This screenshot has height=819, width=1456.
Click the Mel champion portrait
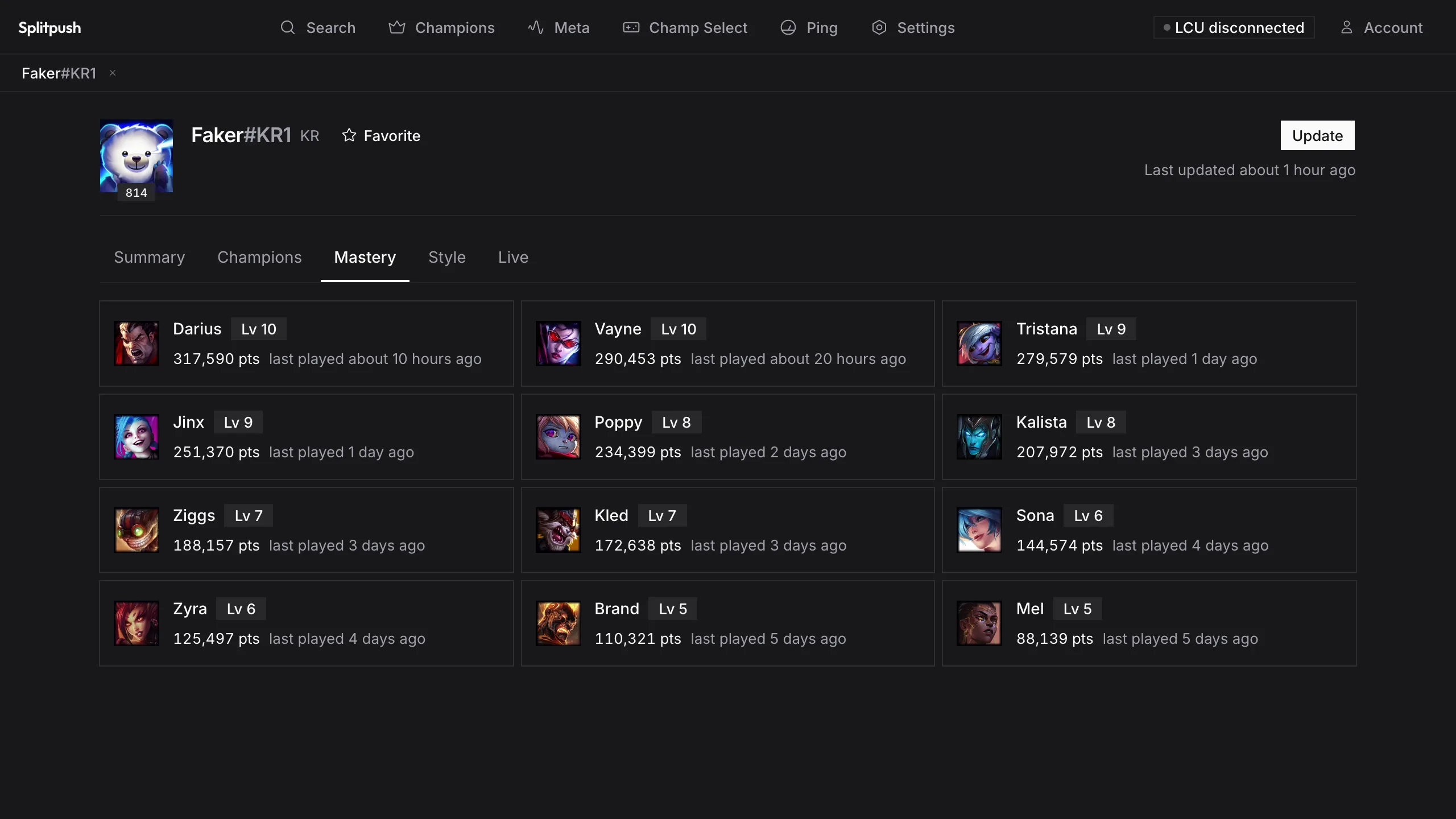coord(979,623)
